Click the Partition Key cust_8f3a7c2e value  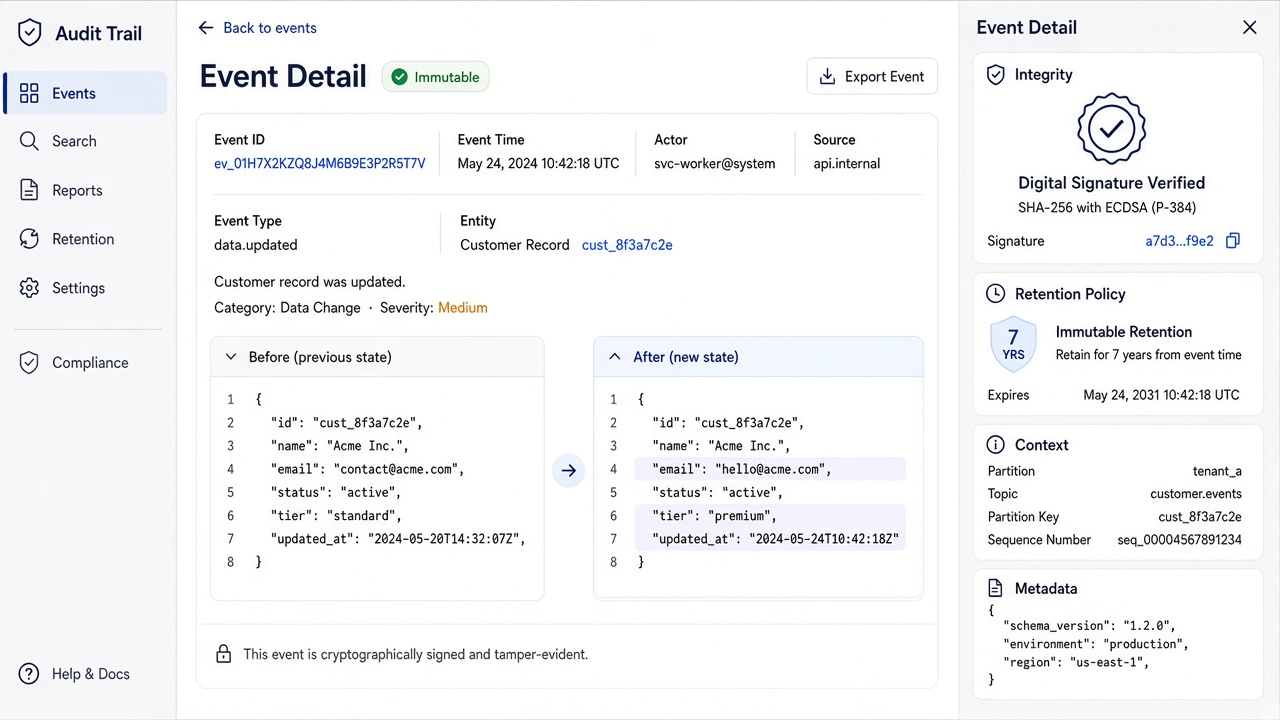1200,517
